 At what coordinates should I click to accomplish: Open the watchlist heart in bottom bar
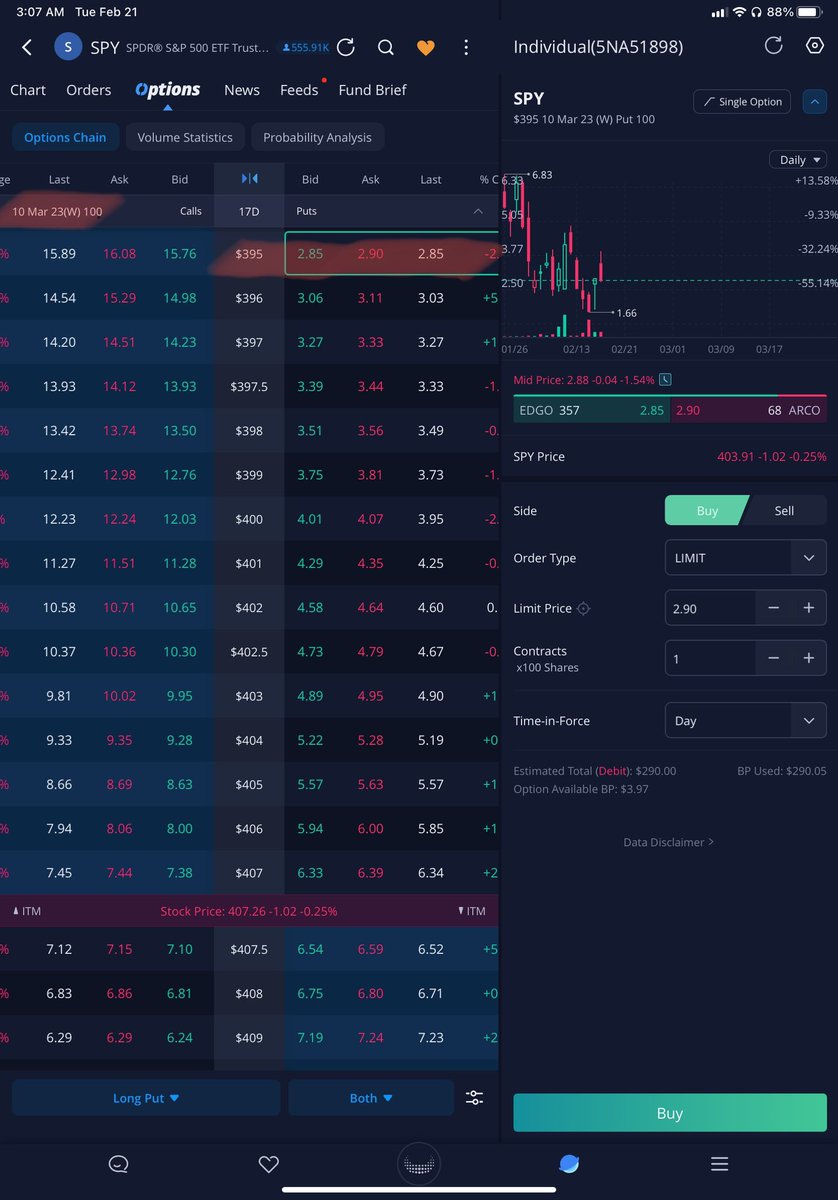[x=268, y=1163]
